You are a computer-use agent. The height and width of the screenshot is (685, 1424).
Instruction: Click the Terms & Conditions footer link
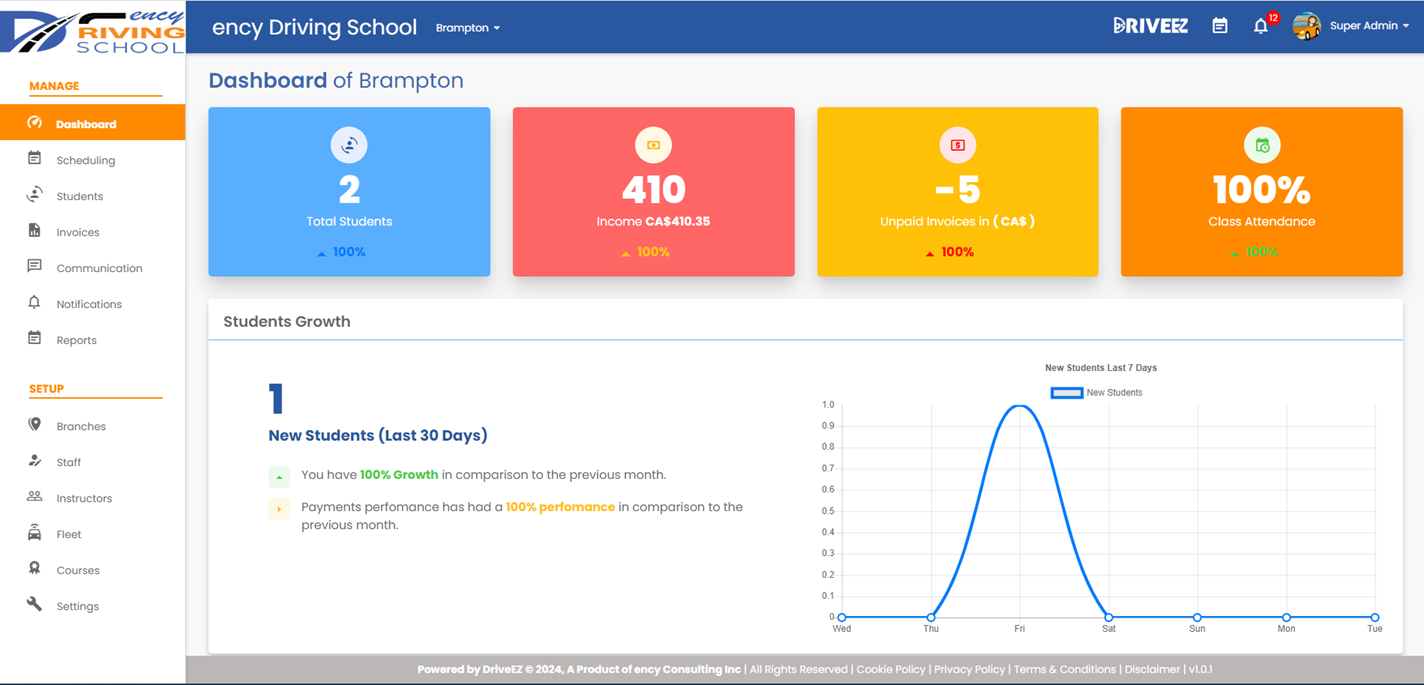[1063, 669]
